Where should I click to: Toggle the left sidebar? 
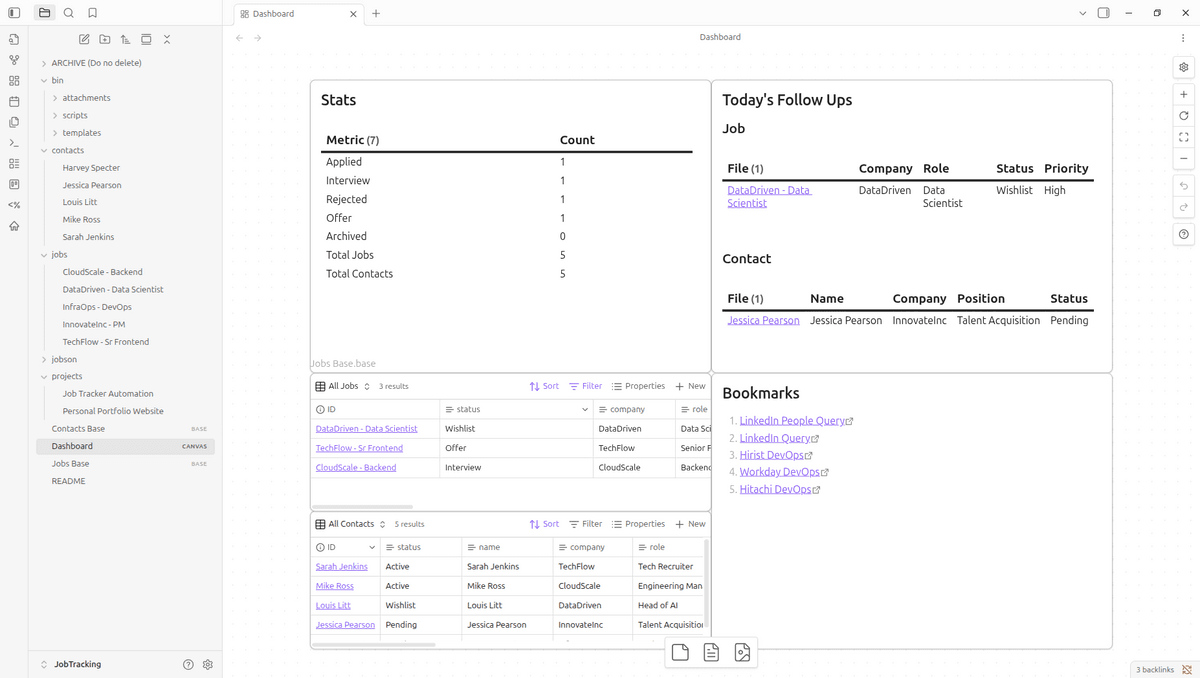coord(14,13)
